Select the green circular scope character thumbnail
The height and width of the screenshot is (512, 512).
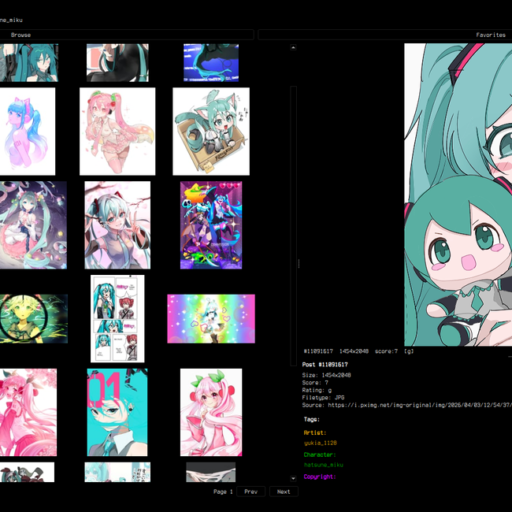34,319
